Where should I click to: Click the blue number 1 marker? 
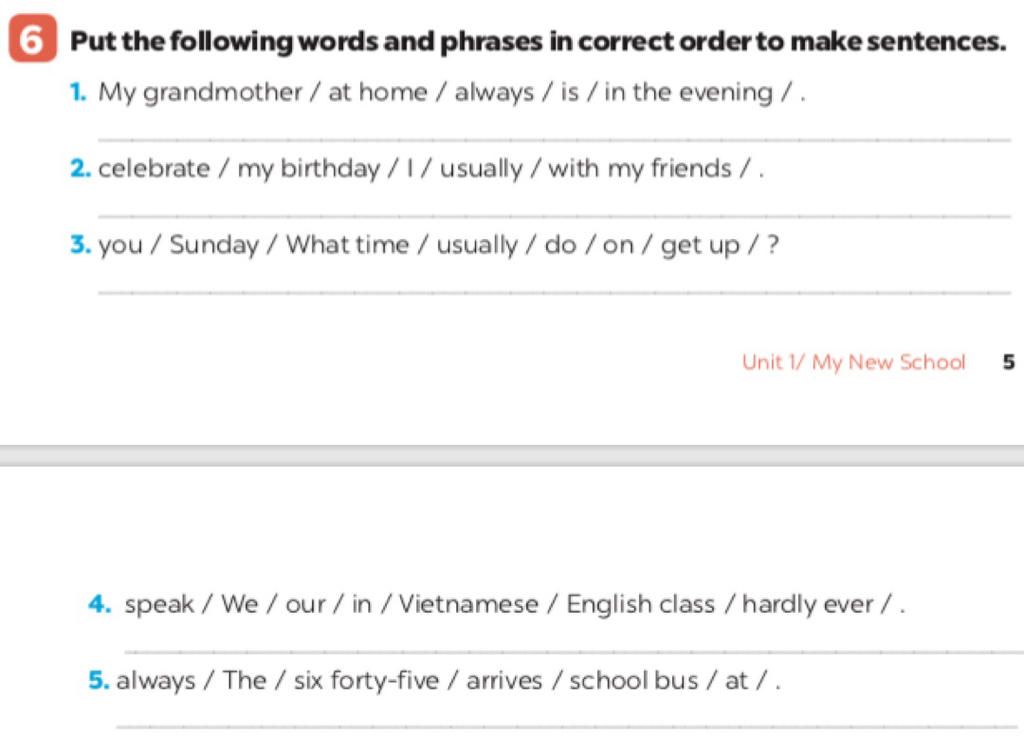pyautogui.click(x=76, y=93)
